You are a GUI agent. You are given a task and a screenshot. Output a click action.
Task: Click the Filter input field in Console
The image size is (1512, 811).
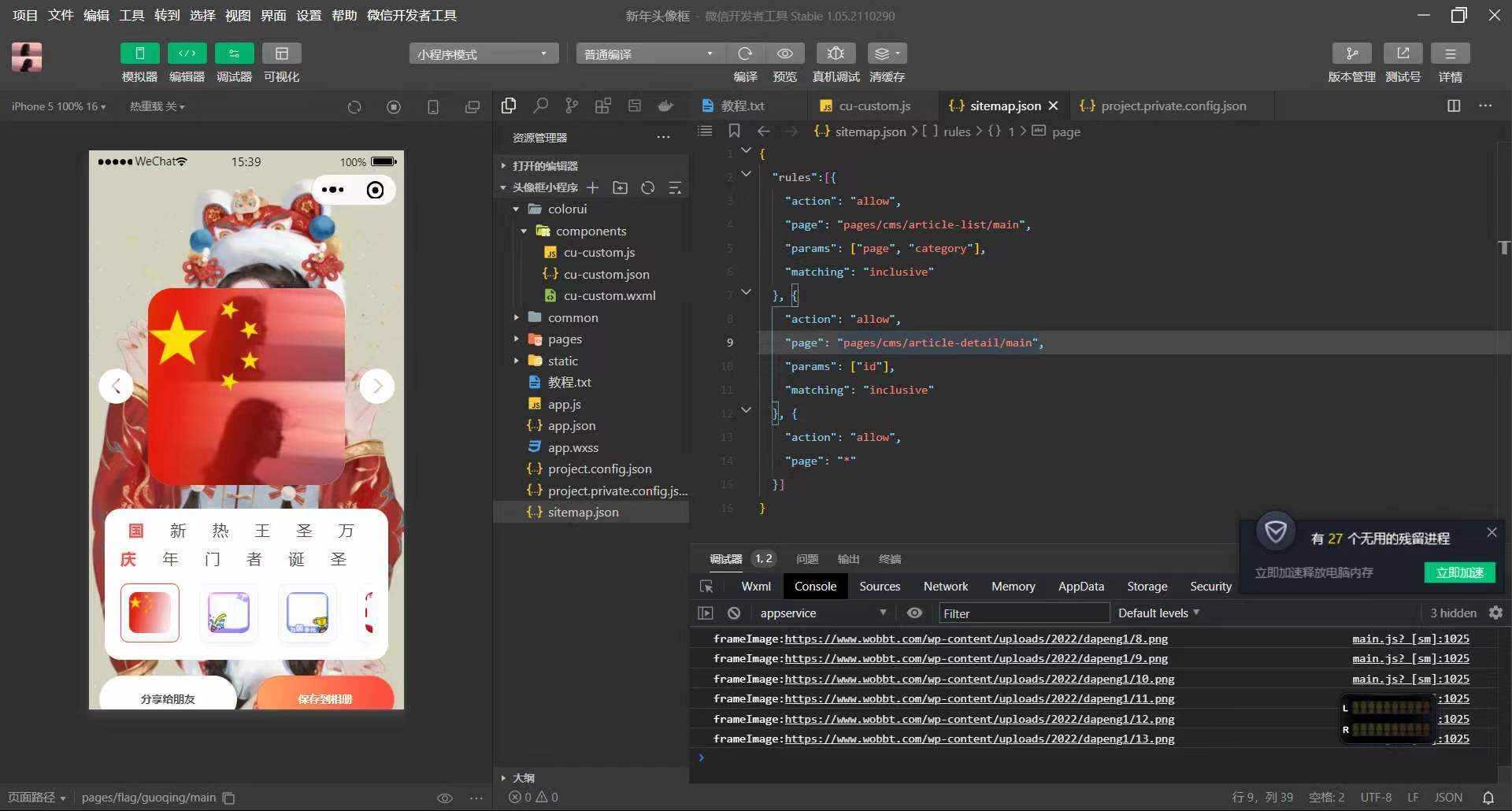point(1023,613)
